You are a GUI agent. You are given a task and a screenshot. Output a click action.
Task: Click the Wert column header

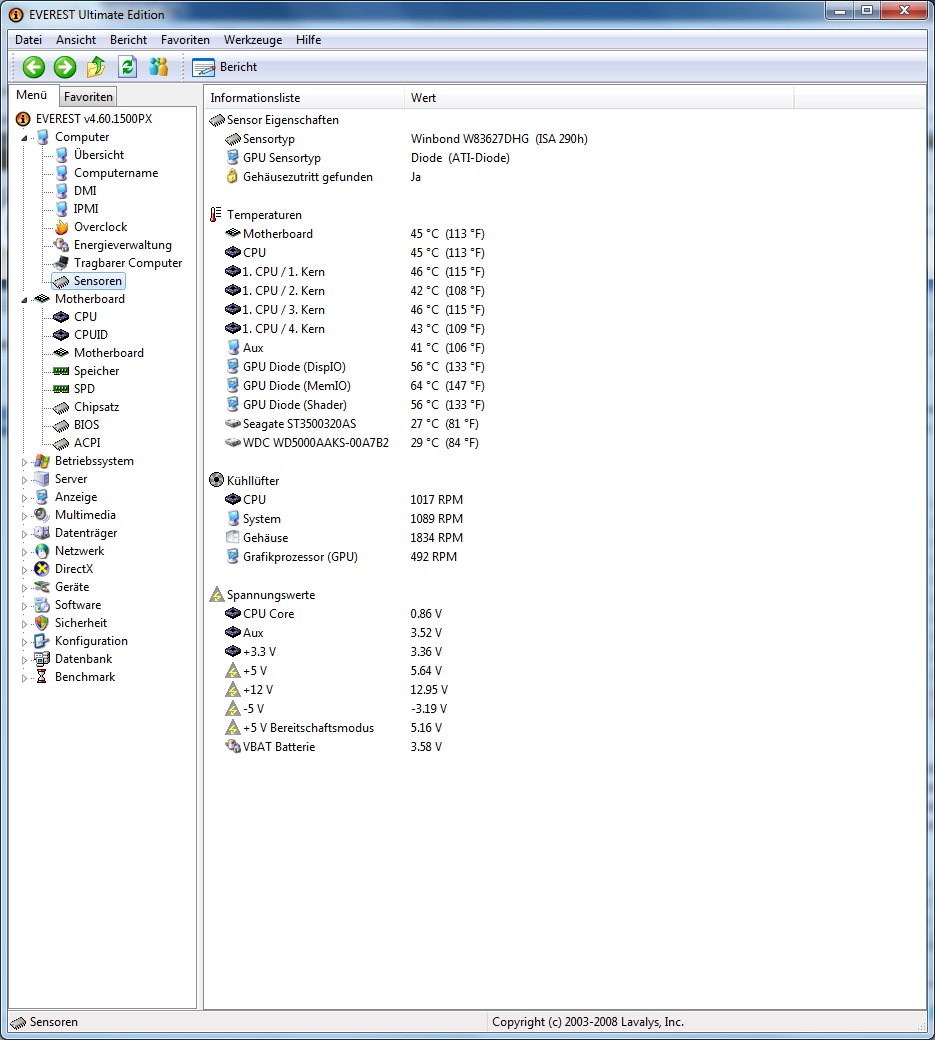599,98
